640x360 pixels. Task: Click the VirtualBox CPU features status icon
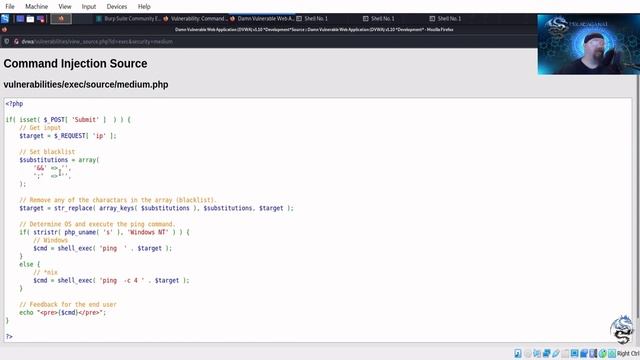click(593, 353)
